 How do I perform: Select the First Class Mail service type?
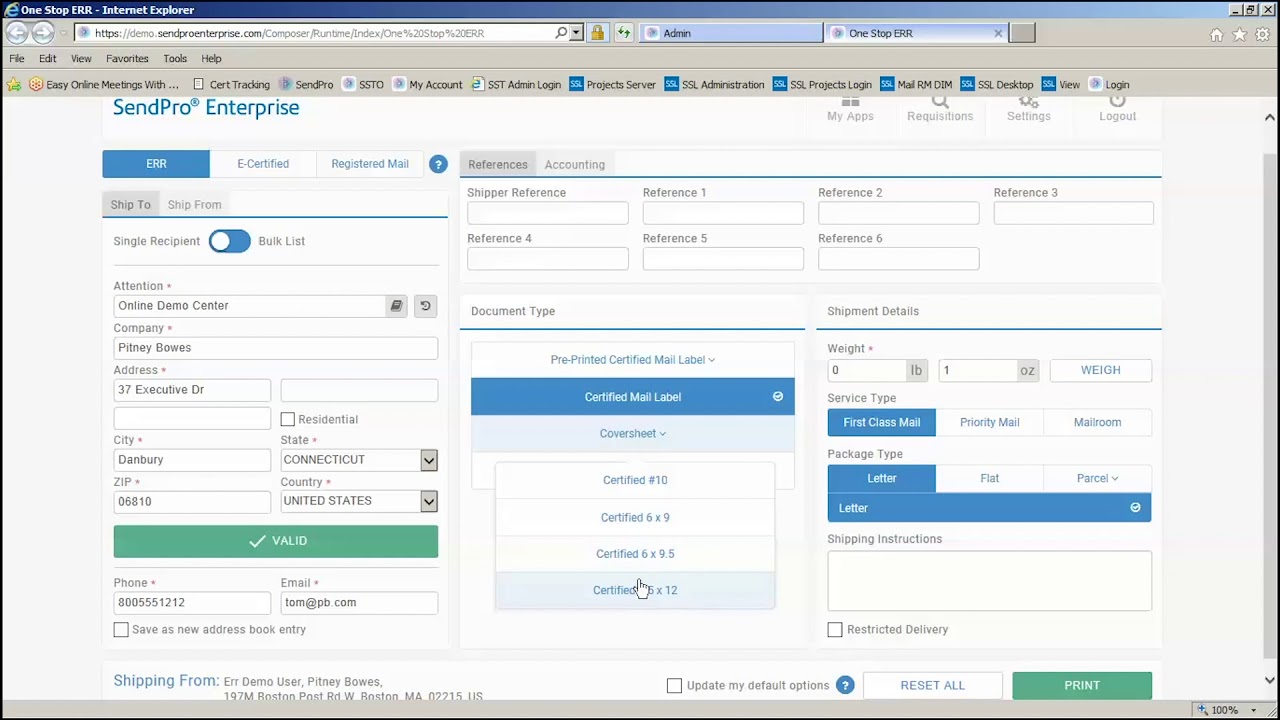tap(881, 422)
